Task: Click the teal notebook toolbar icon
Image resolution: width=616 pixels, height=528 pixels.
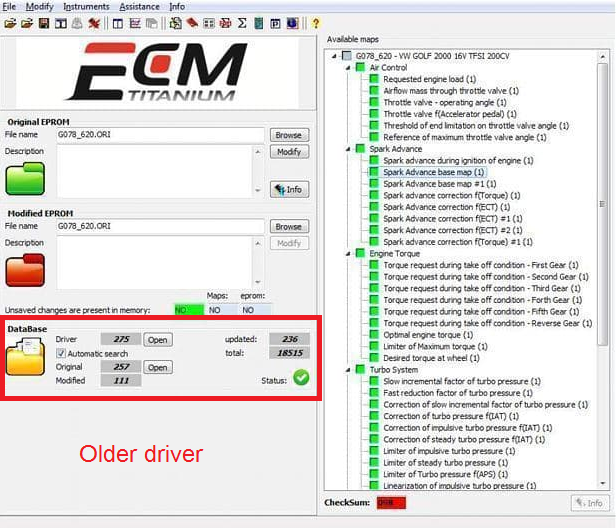Action: pos(258,23)
